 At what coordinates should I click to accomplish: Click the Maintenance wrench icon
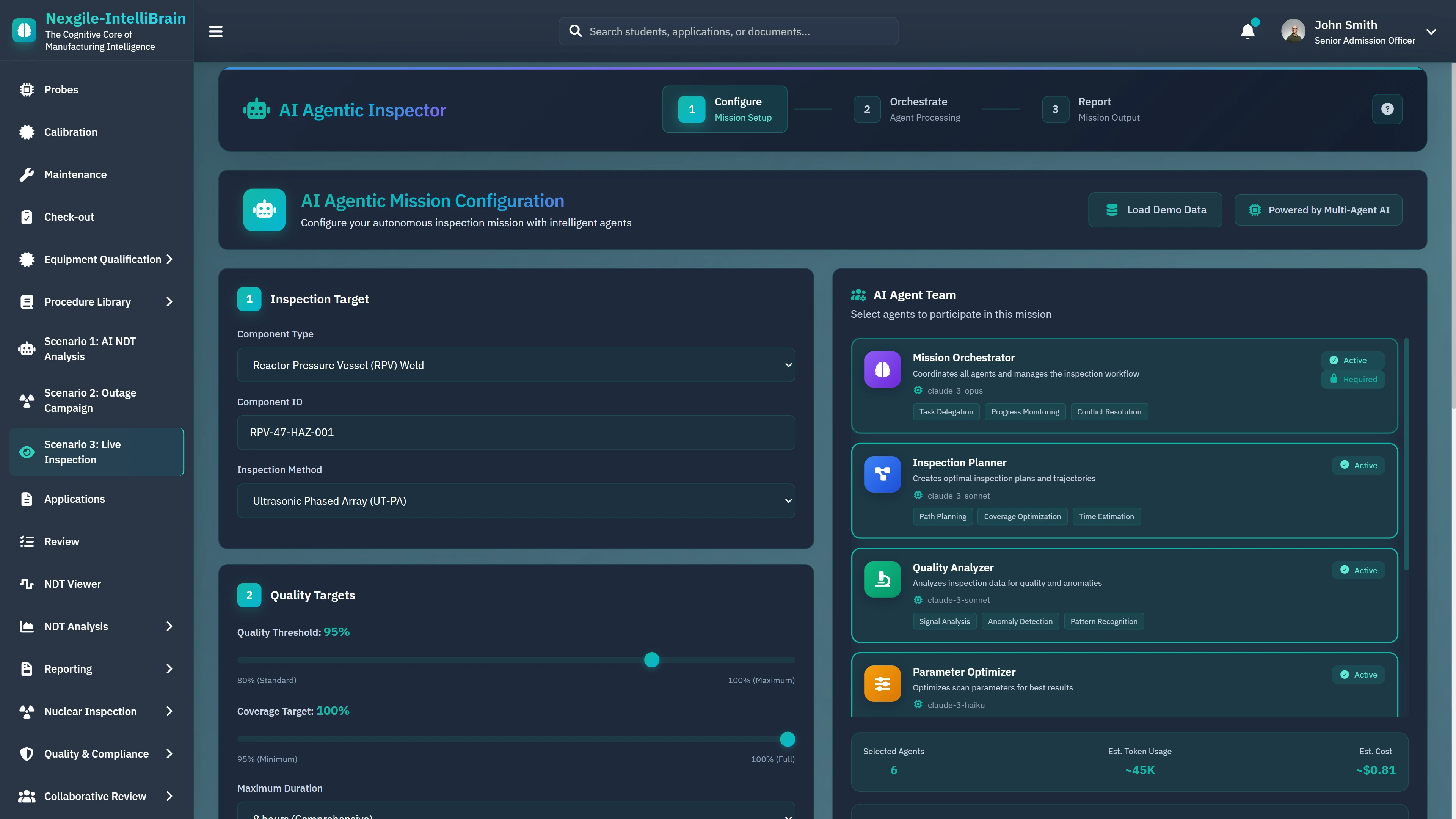click(x=27, y=174)
